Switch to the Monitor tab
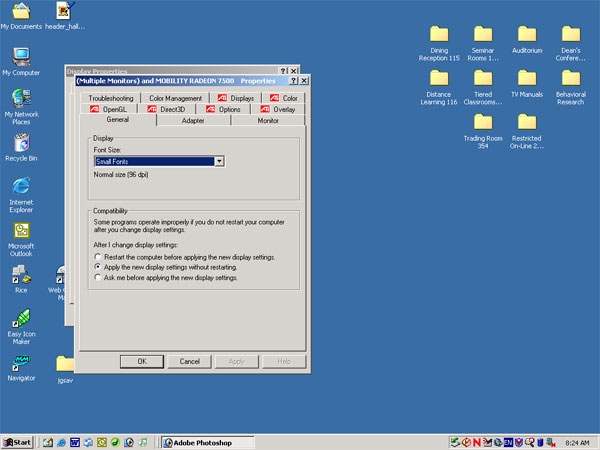Image resolution: width=600 pixels, height=450 pixels. click(268, 121)
